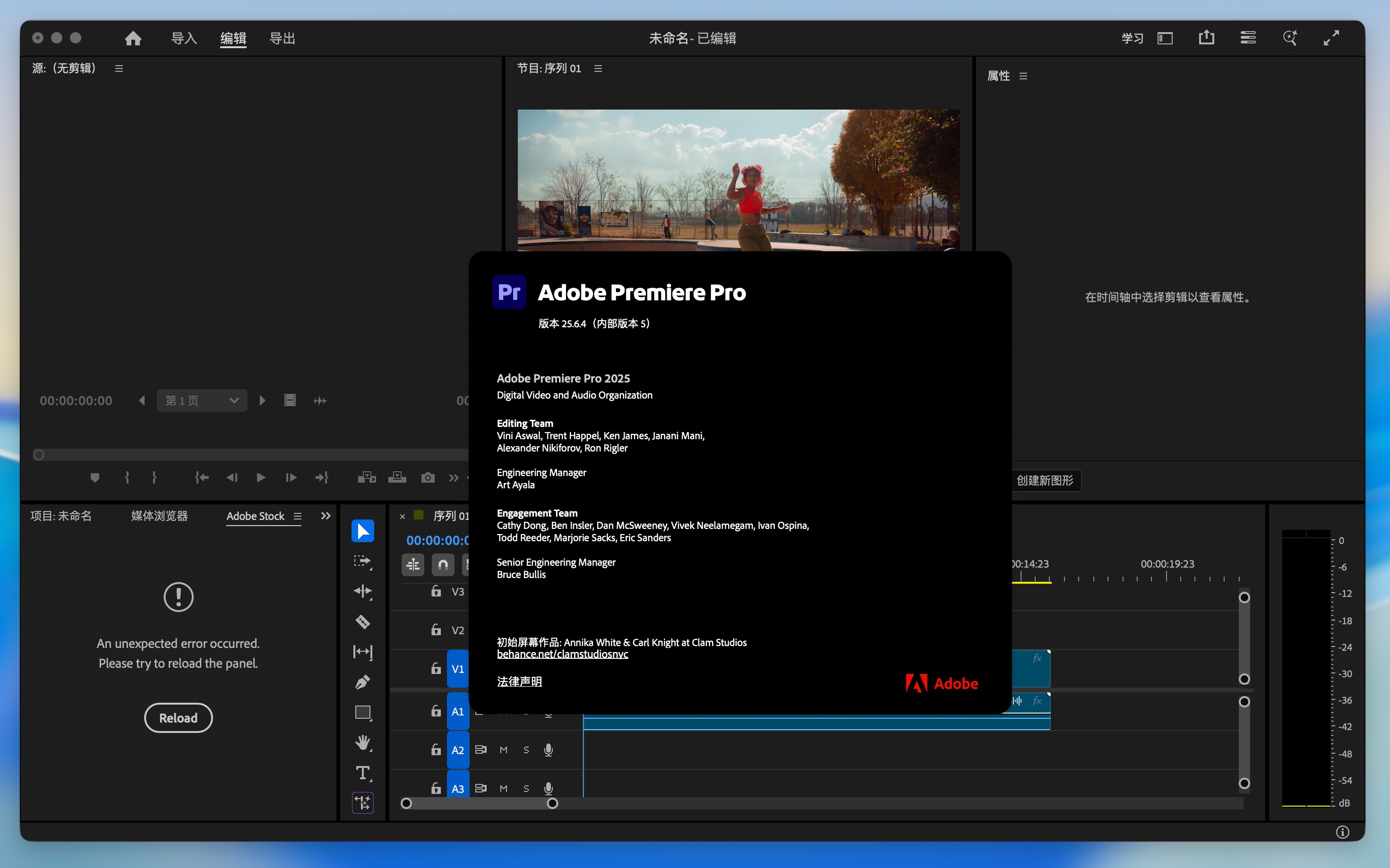Expand hidden project panel tabs
The image size is (1390, 868).
[x=326, y=516]
